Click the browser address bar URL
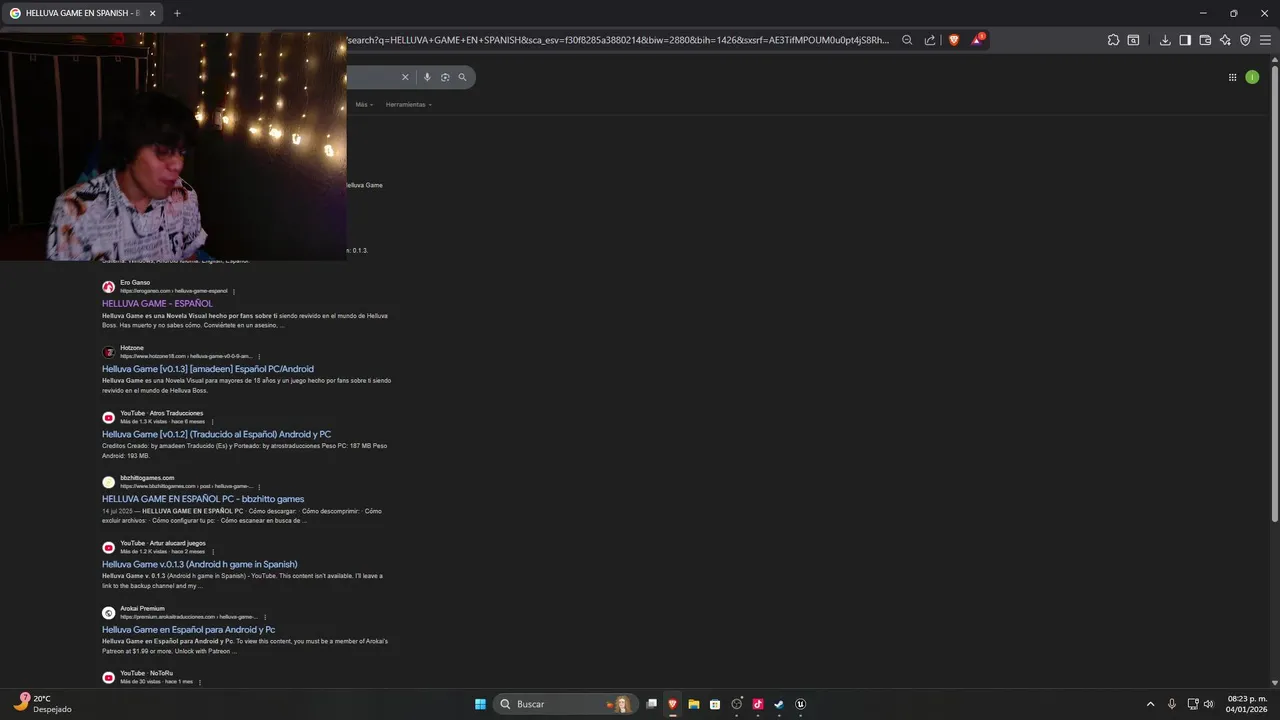This screenshot has width=1280, height=720. pos(618,40)
